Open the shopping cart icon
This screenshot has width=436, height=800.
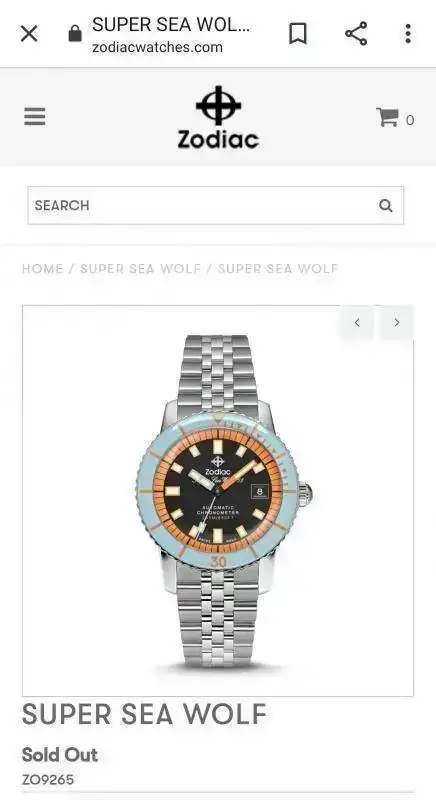tap(388, 117)
